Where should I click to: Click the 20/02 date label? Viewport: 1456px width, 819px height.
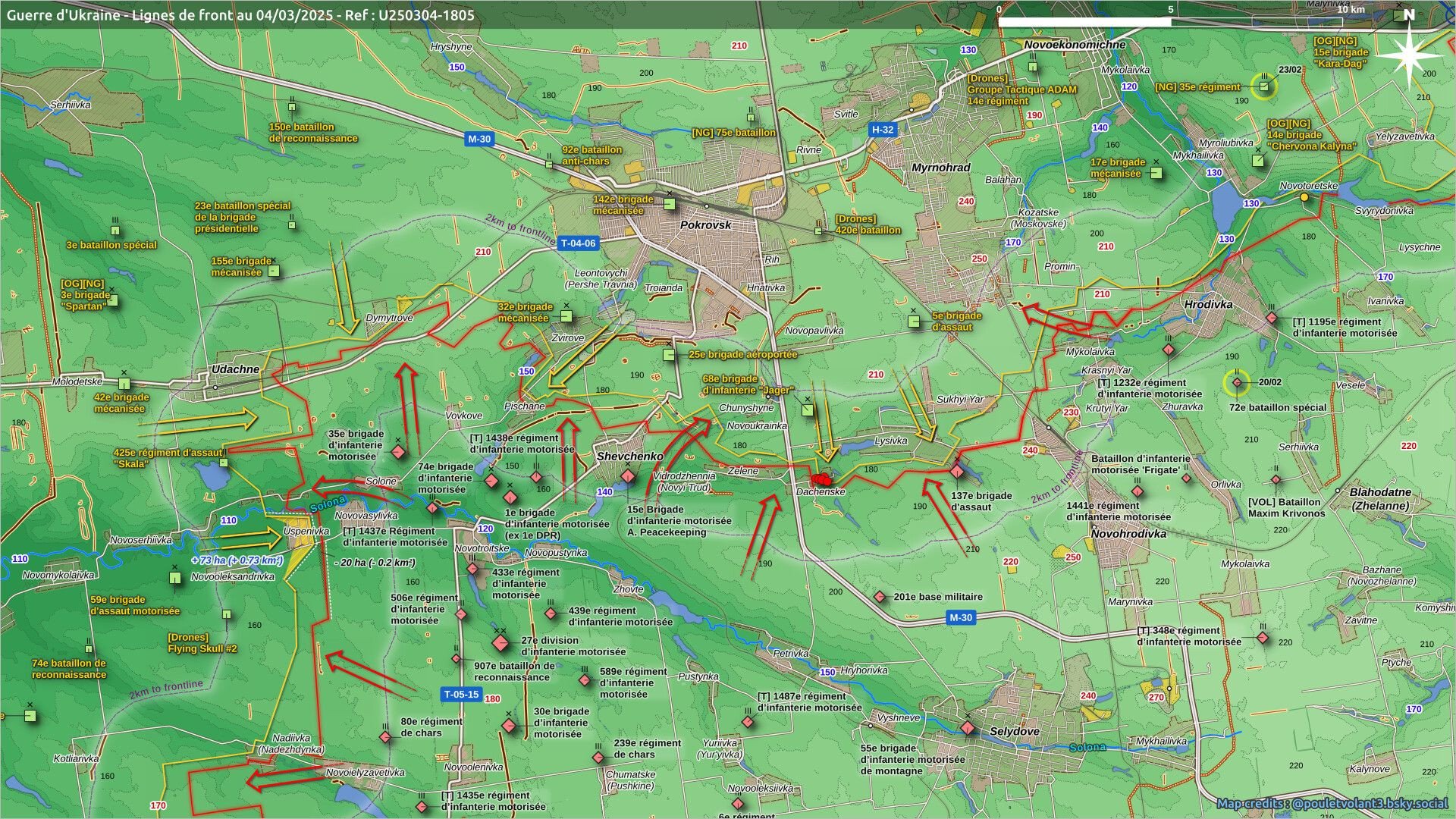tap(1270, 382)
